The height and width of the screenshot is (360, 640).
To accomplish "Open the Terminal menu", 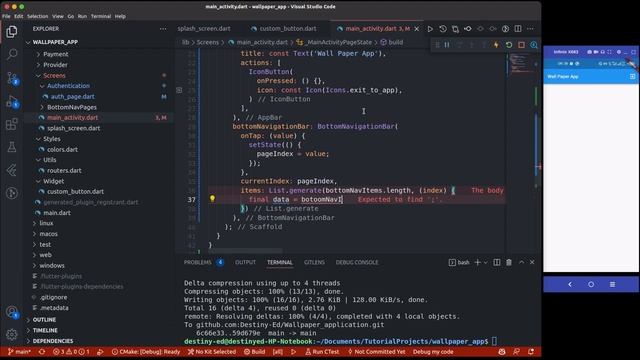I will tap(101, 16).
